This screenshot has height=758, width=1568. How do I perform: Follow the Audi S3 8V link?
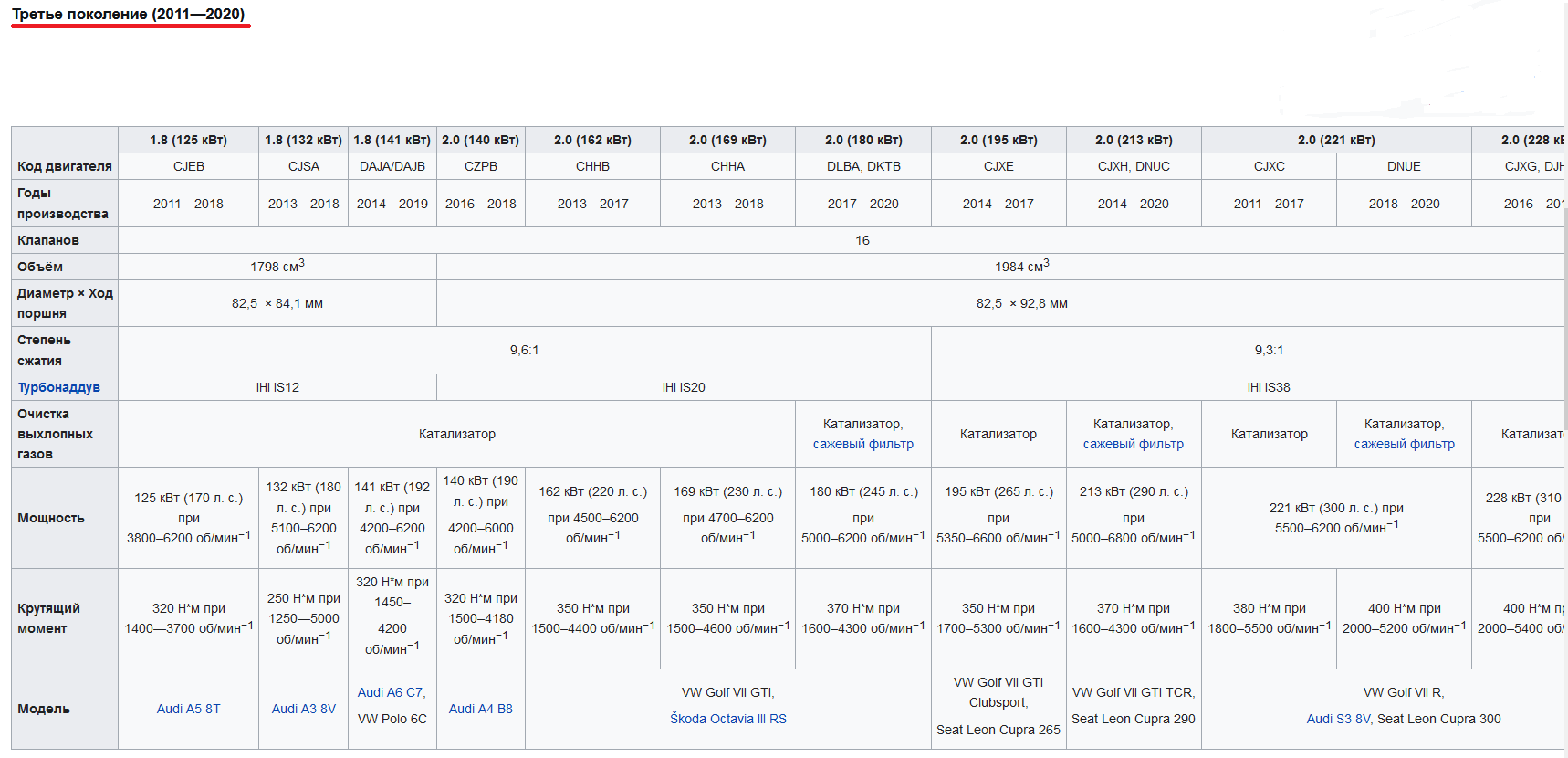click(1338, 719)
